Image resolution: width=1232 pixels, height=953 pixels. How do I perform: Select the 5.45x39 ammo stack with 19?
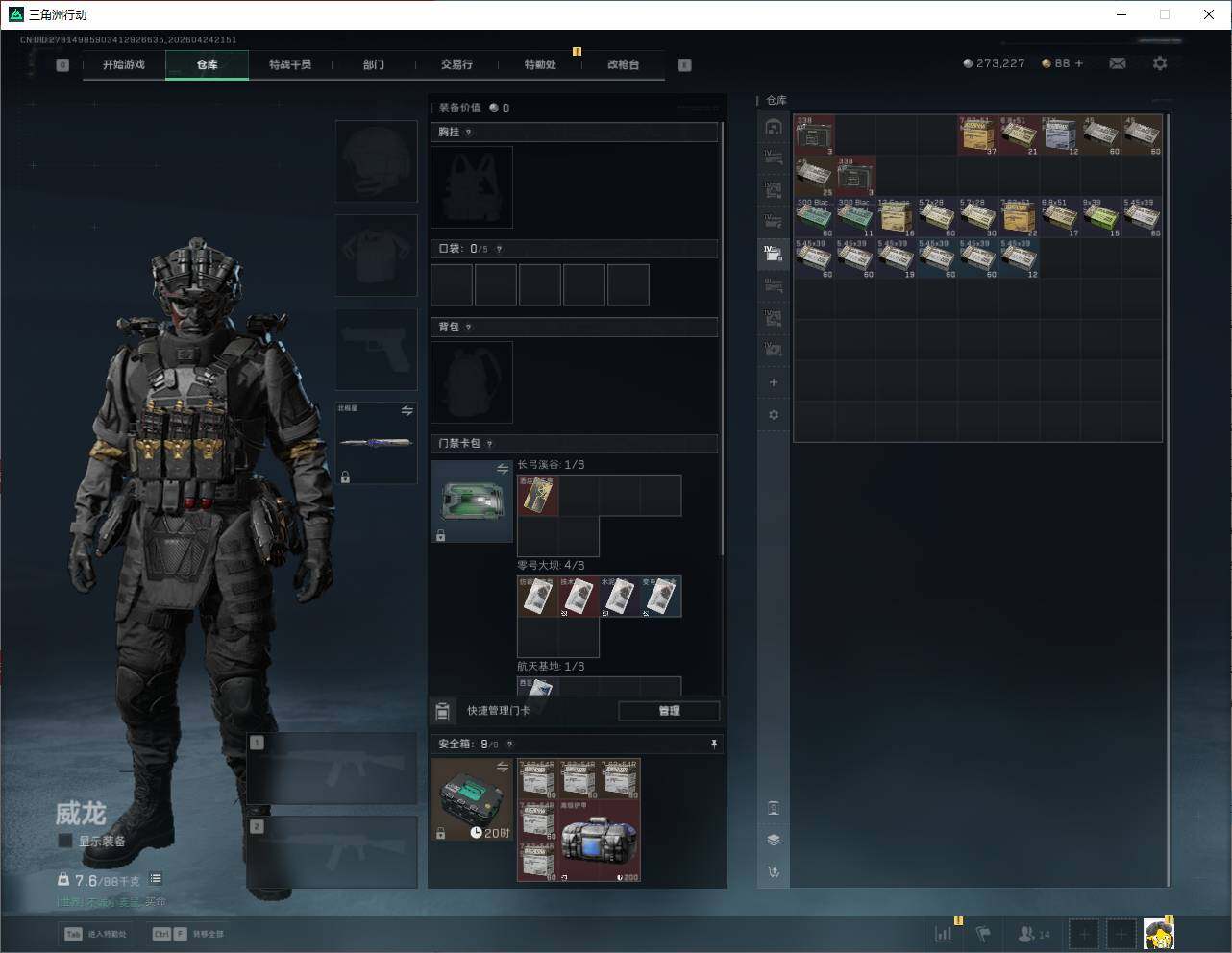click(897, 258)
